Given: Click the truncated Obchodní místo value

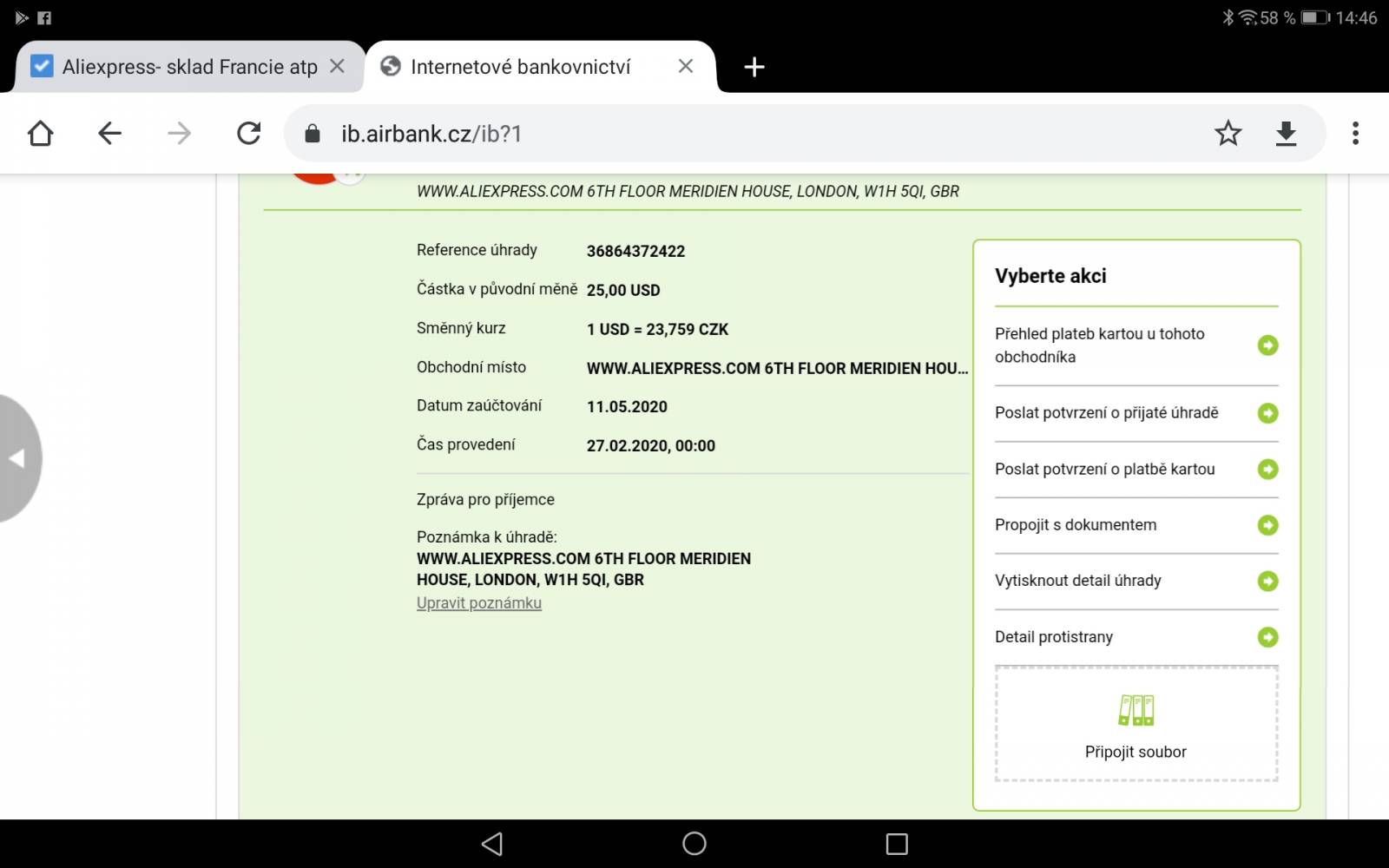Looking at the screenshot, I should [777, 369].
